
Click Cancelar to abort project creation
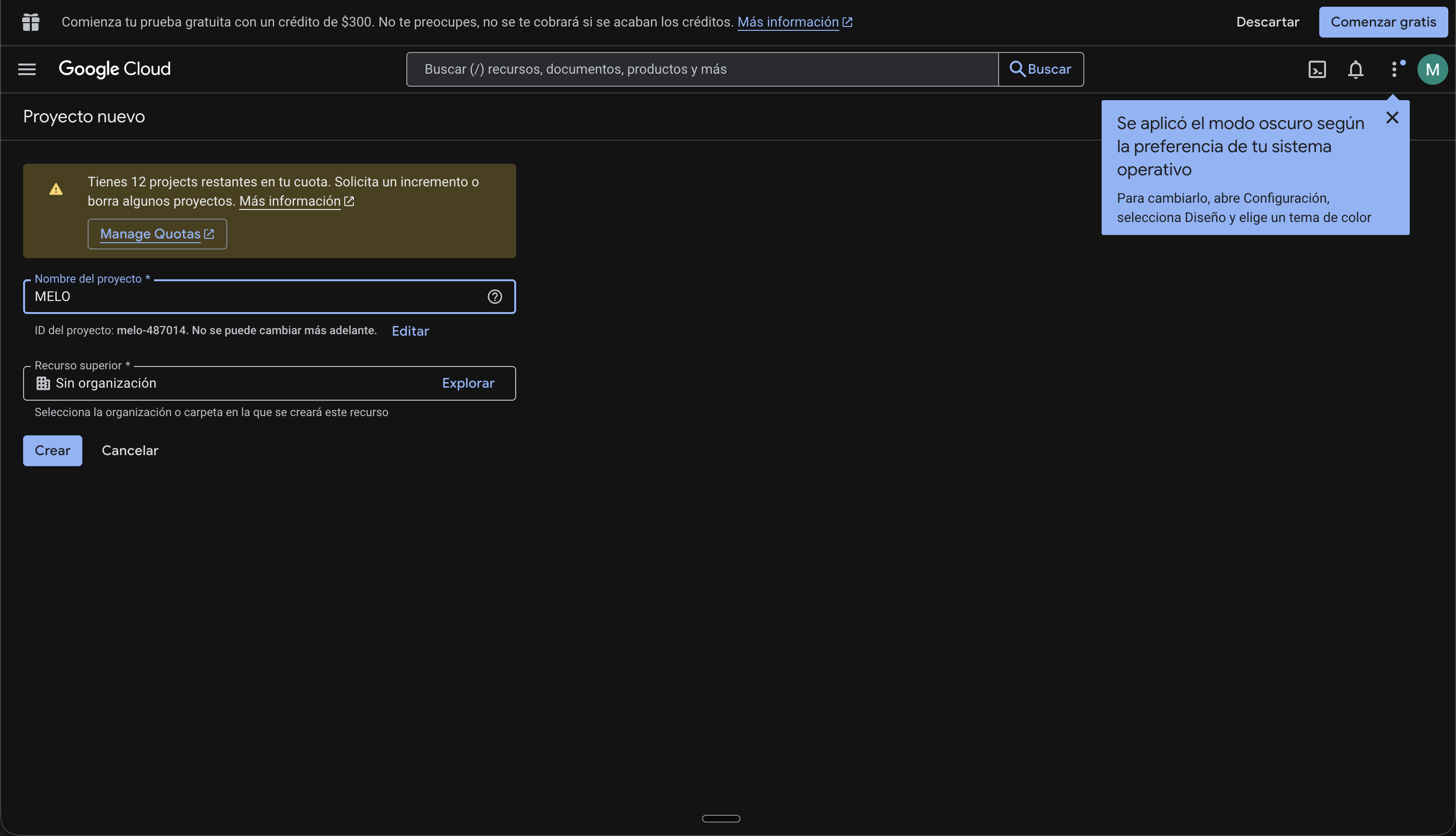pos(130,451)
